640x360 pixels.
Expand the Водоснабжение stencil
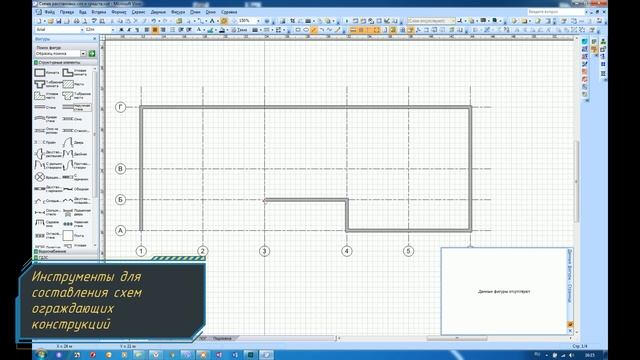(x=65, y=252)
